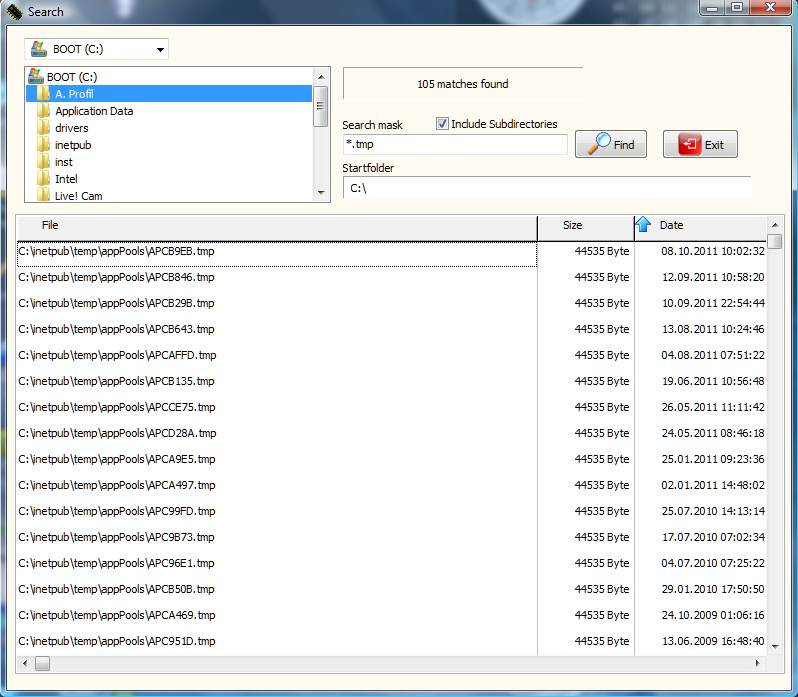Viewport: 798px width, 697px height.
Task: Click the Intel folder icon
Action: 44,179
